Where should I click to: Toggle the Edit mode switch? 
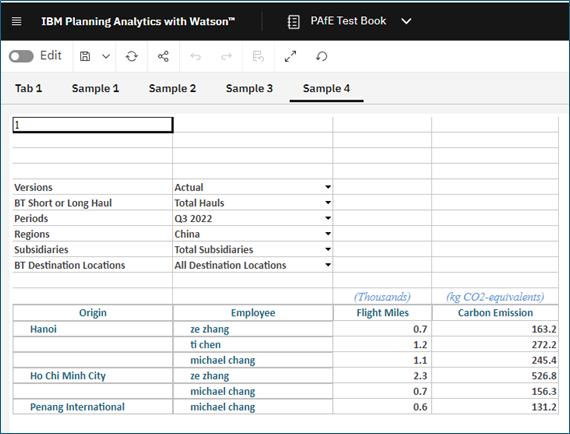click(x=21, y=56)
